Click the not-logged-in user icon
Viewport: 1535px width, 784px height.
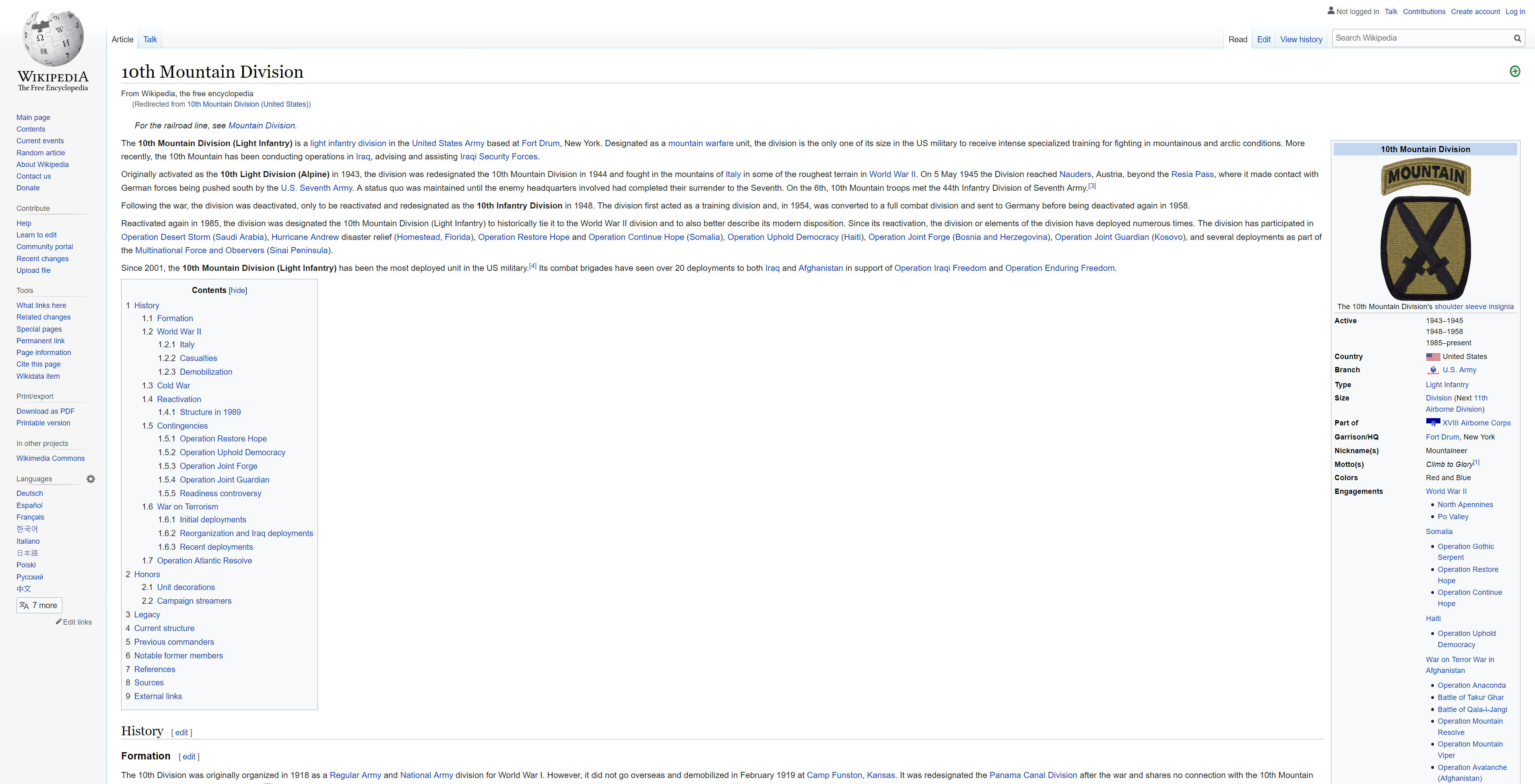point(1331,11)
